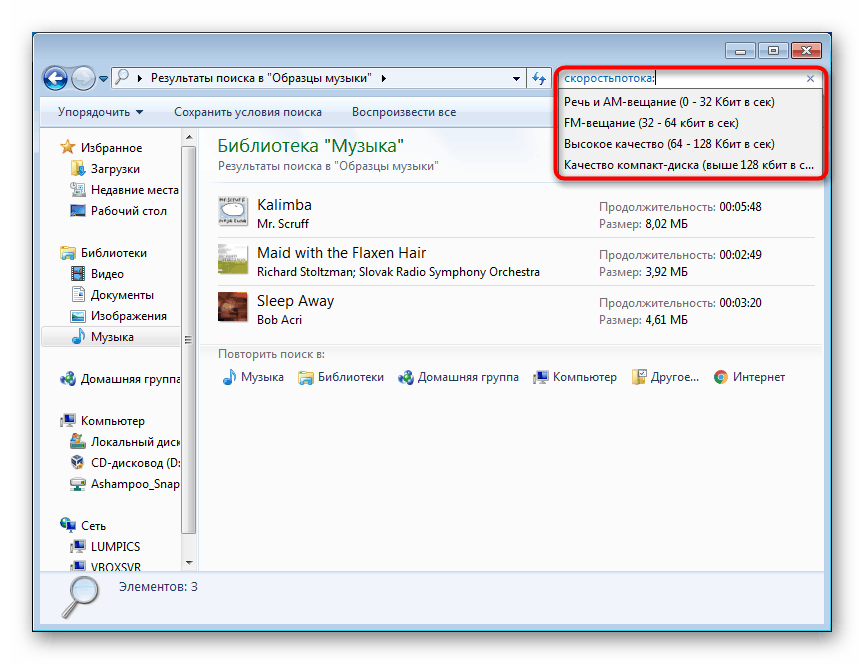
Task: Open the Ashampoo_Snap drive icon
Action: point(78,484)
